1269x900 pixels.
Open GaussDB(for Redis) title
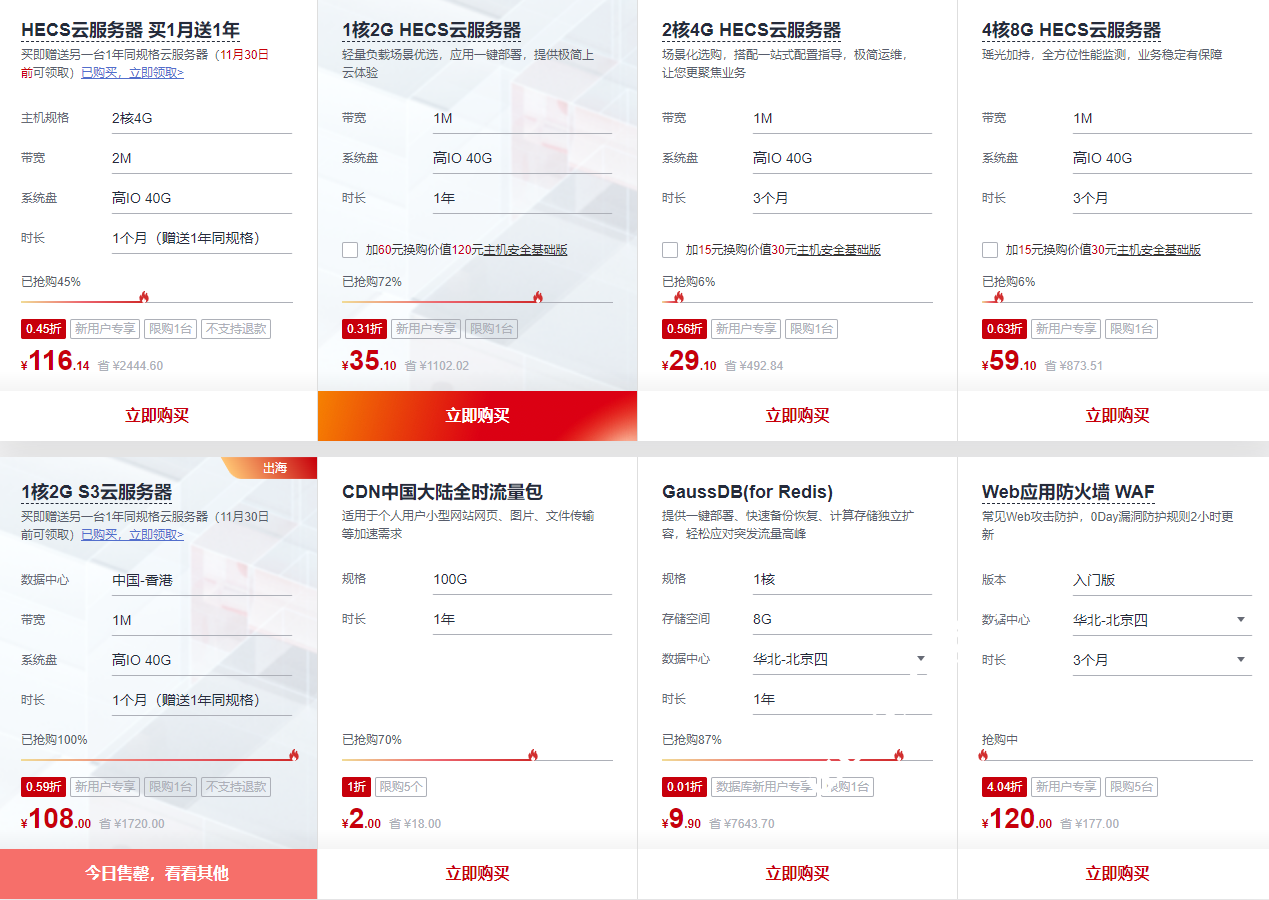click(747, 492)
